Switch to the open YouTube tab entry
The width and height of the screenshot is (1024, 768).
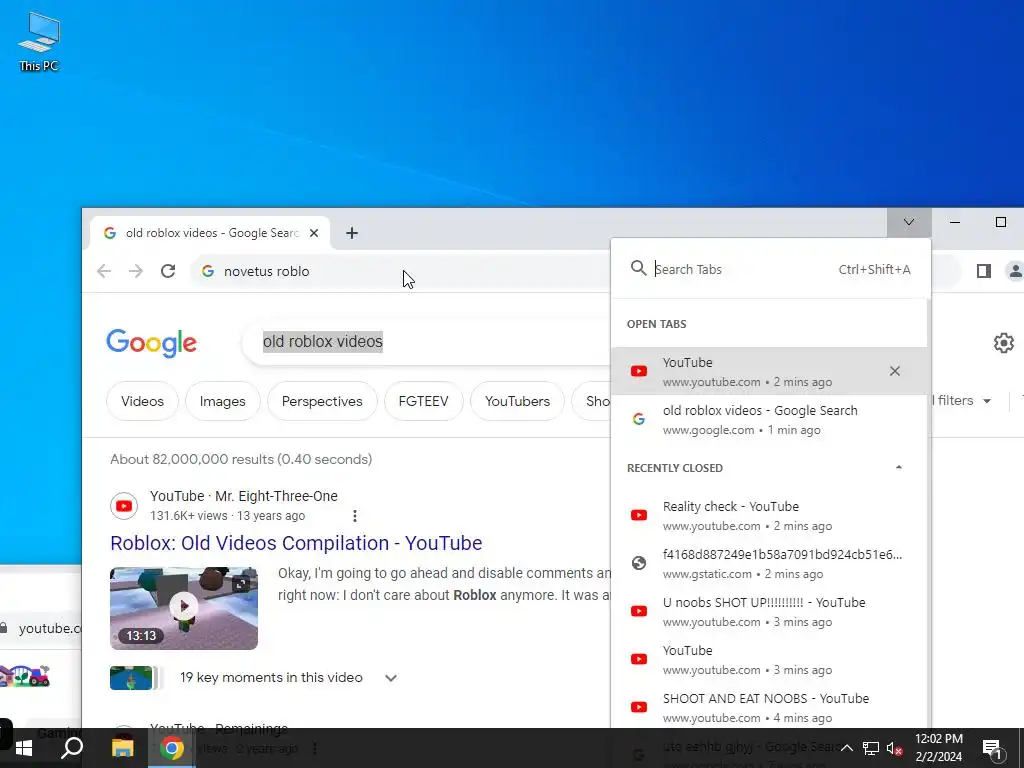pyautogui.click(x=769, y=371)
